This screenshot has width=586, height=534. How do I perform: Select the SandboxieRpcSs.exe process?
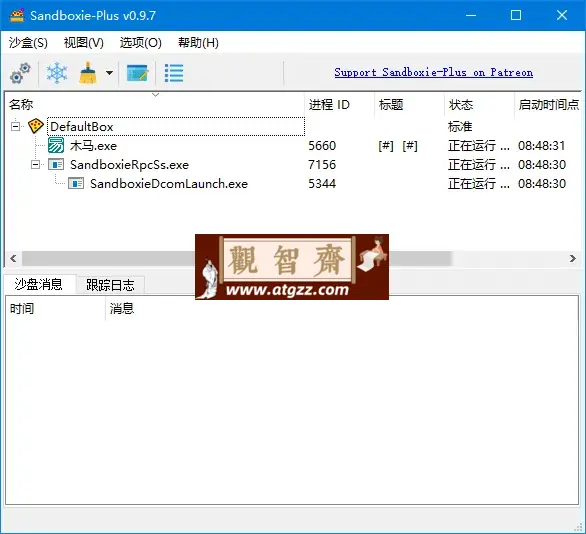129,164
